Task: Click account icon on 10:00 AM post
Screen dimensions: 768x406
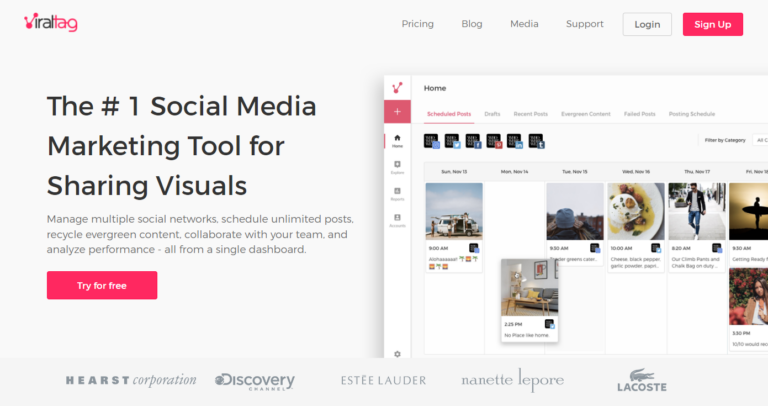Action: pos(656,248)
